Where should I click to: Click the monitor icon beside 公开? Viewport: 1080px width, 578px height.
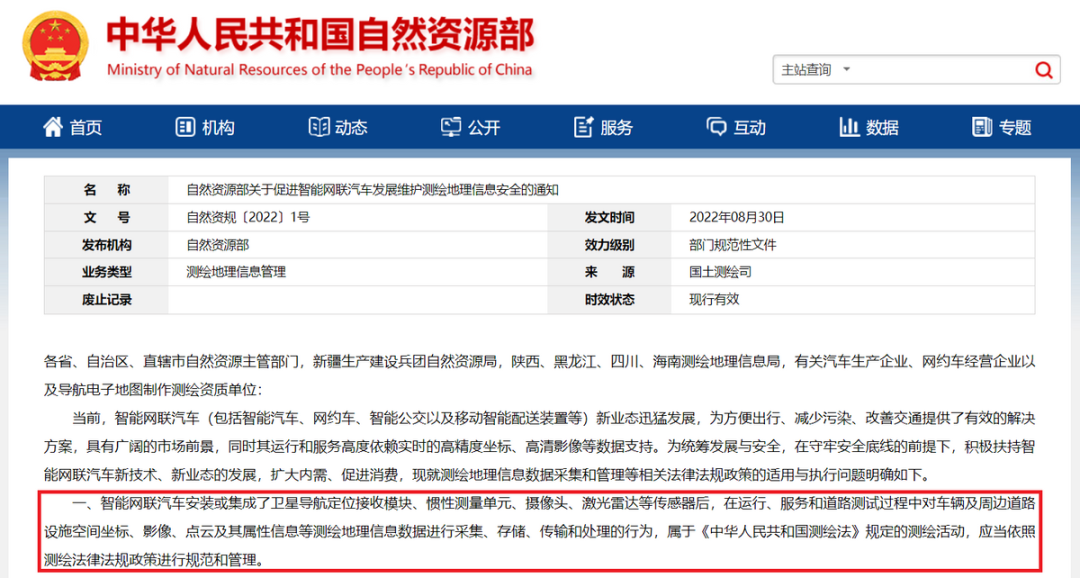tap(451, 127)
